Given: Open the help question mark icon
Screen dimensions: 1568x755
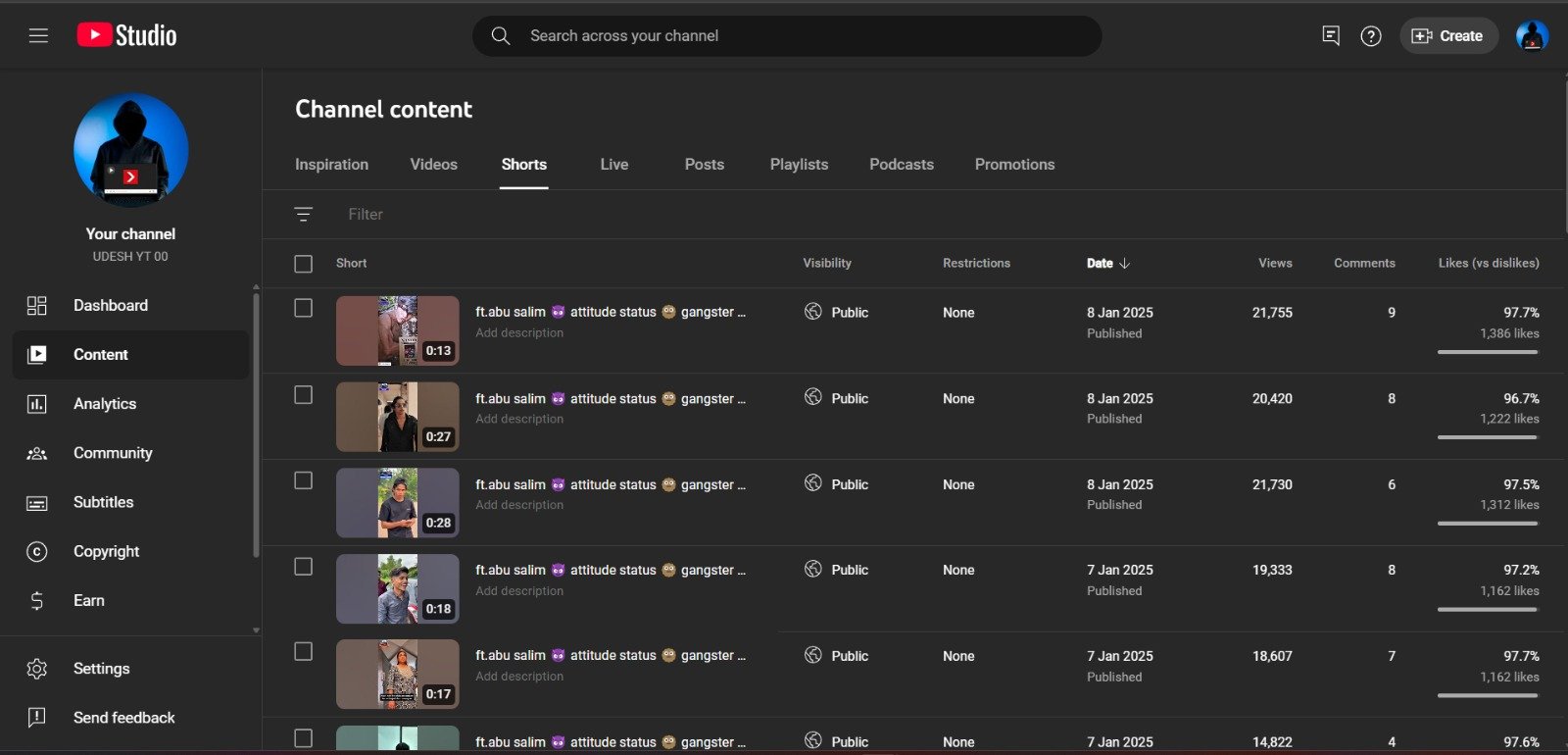Looking at the screenshot, I should (1371, 36).
